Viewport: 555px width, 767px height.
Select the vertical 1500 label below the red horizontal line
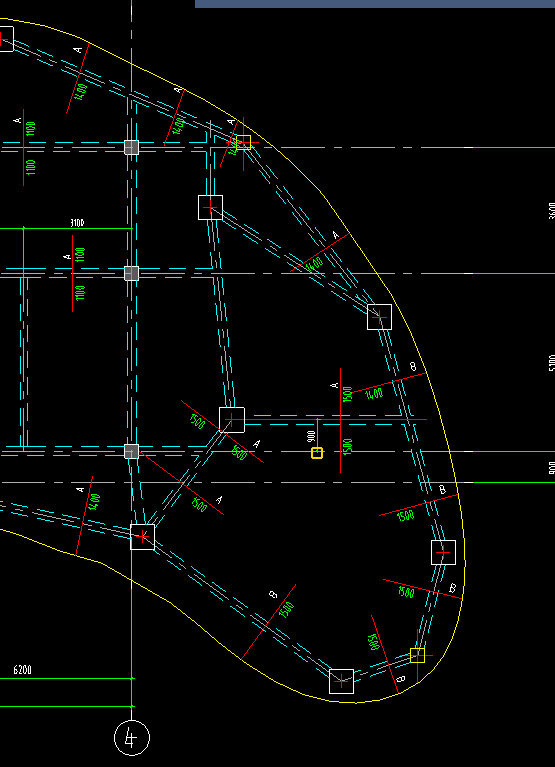tap(348, 447)
